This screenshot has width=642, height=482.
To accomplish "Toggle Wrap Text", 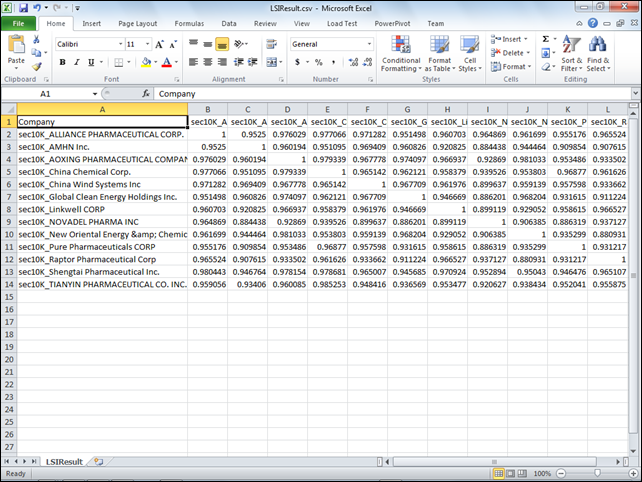I will [271, 44].
